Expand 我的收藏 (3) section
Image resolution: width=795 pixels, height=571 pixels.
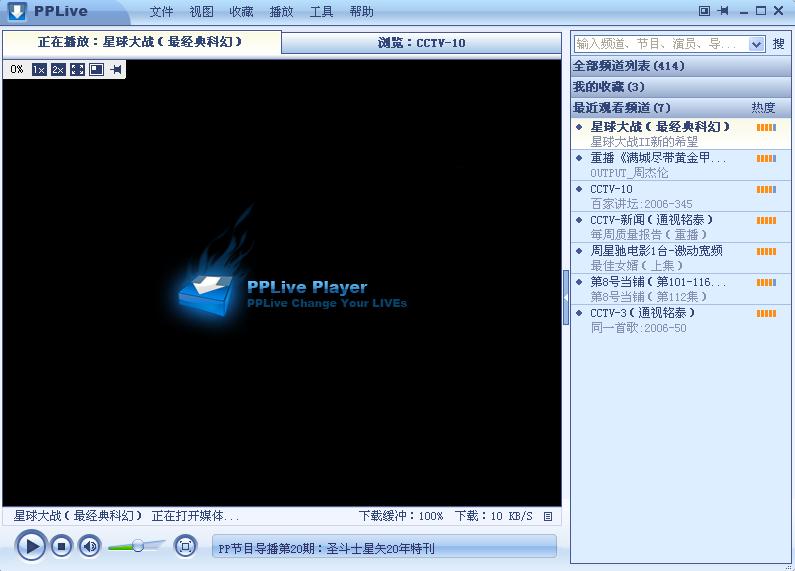(x=680, y=87)
